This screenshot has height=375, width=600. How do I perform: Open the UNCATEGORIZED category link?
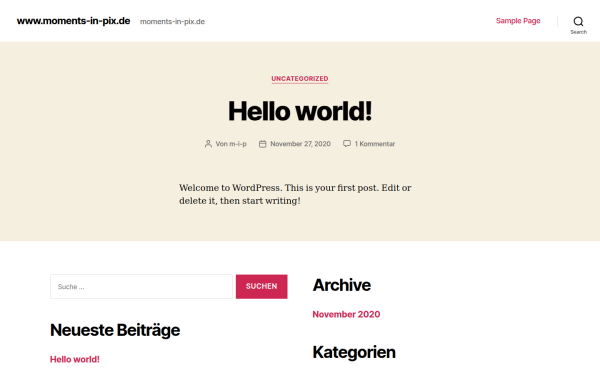click(300, 78)
